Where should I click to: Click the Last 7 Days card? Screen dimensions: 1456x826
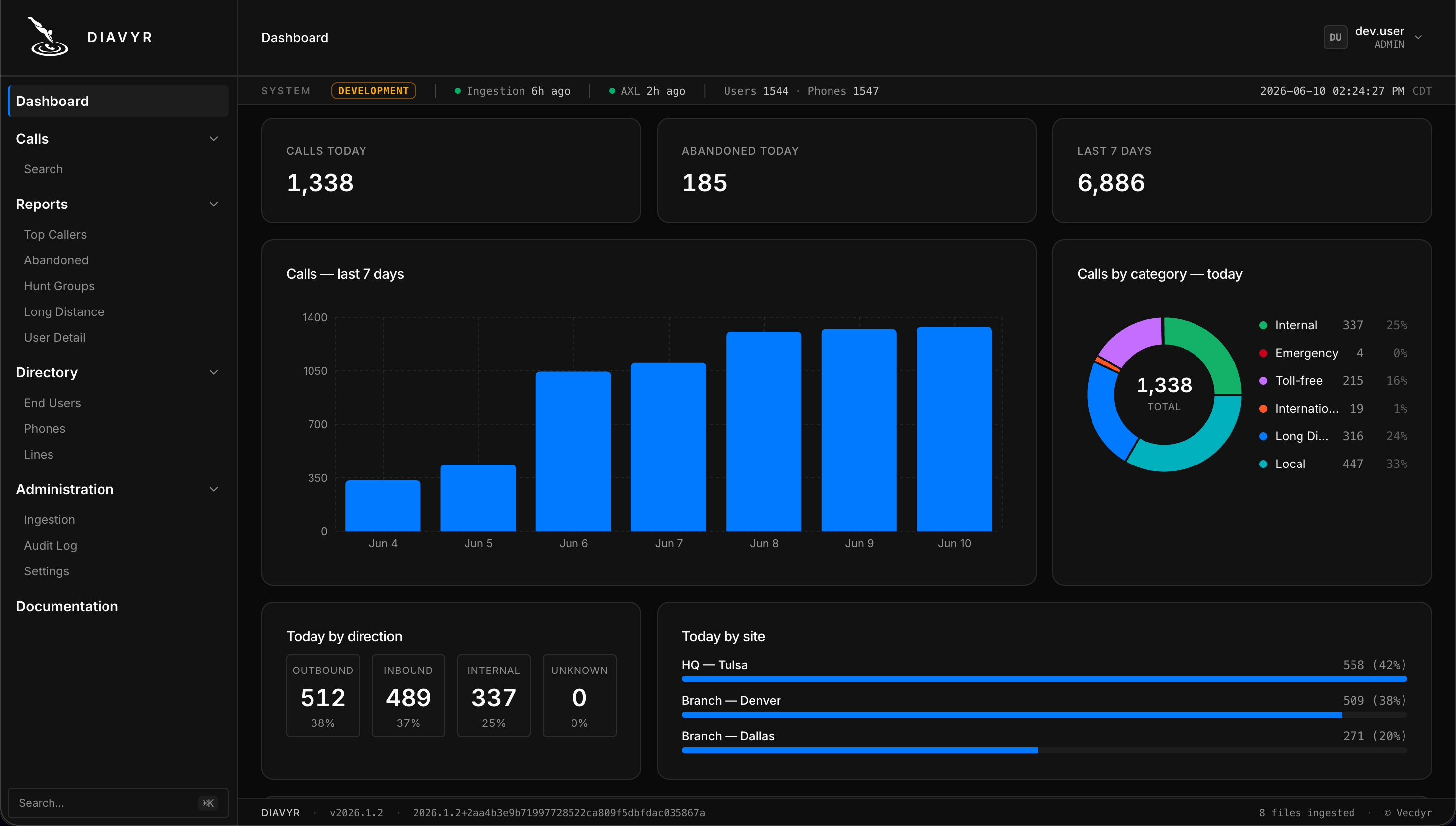tap(1242, 170)
